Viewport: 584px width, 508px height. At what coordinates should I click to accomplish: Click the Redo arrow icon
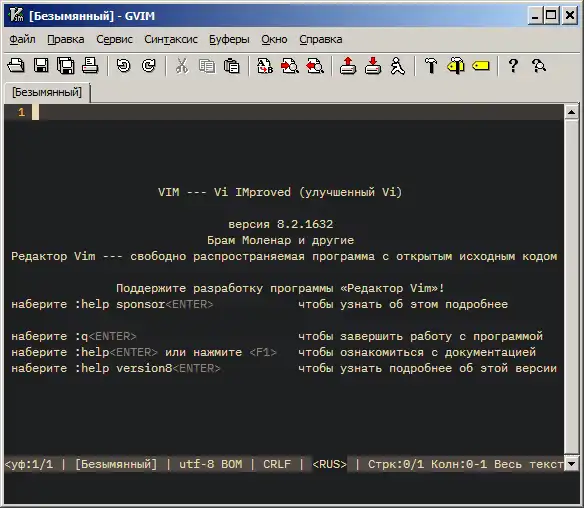click(149, 66)
